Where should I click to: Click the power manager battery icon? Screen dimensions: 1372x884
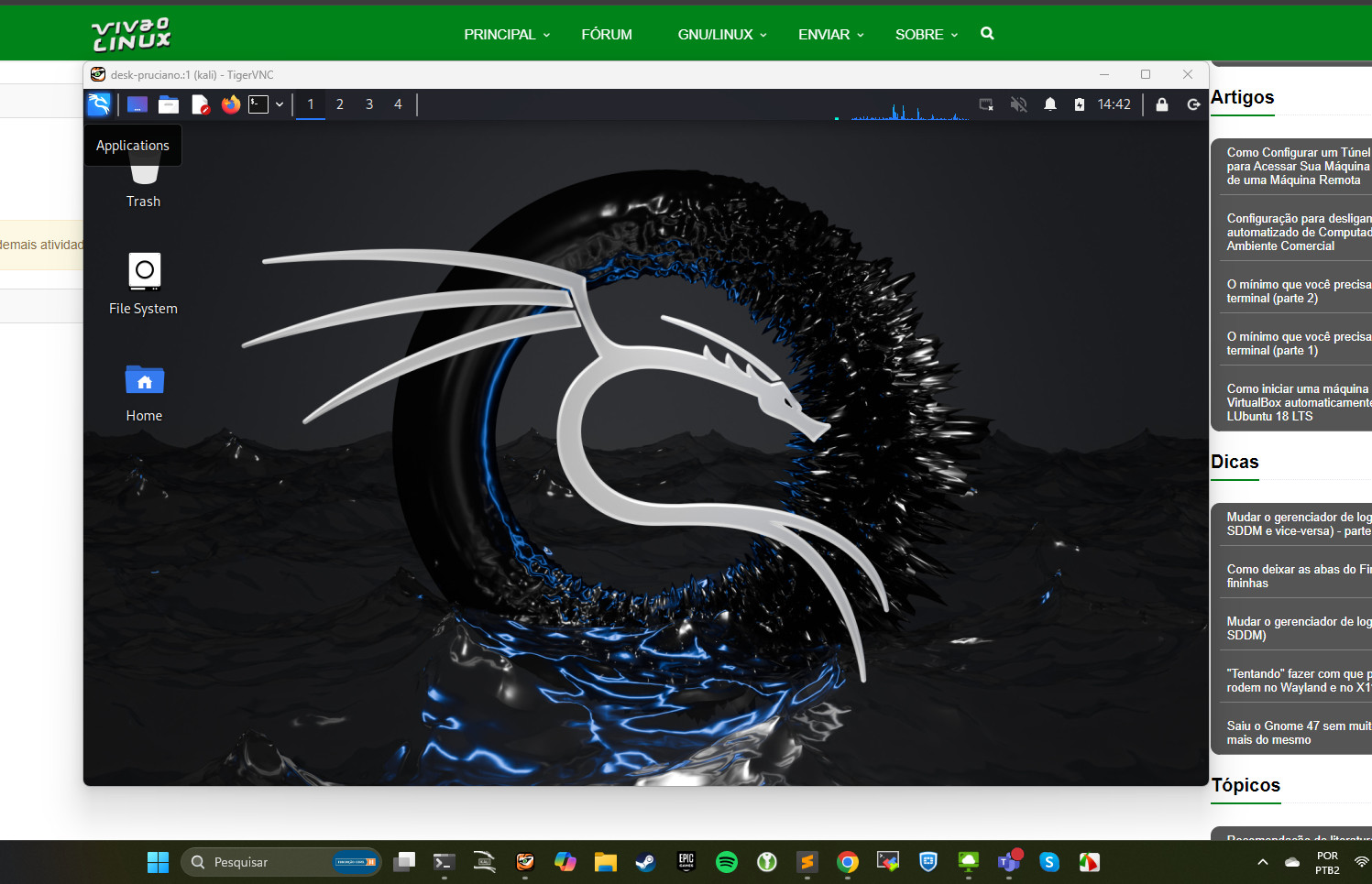(x=1080, y=104)
